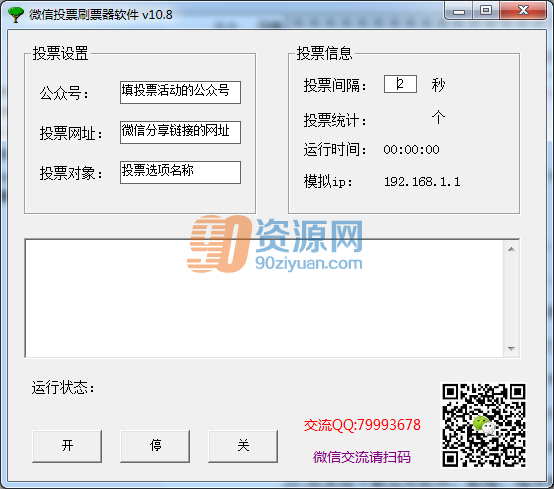Click the WeChat QR code image
Viewport: 554px width, 489px height.
[484, 425]
